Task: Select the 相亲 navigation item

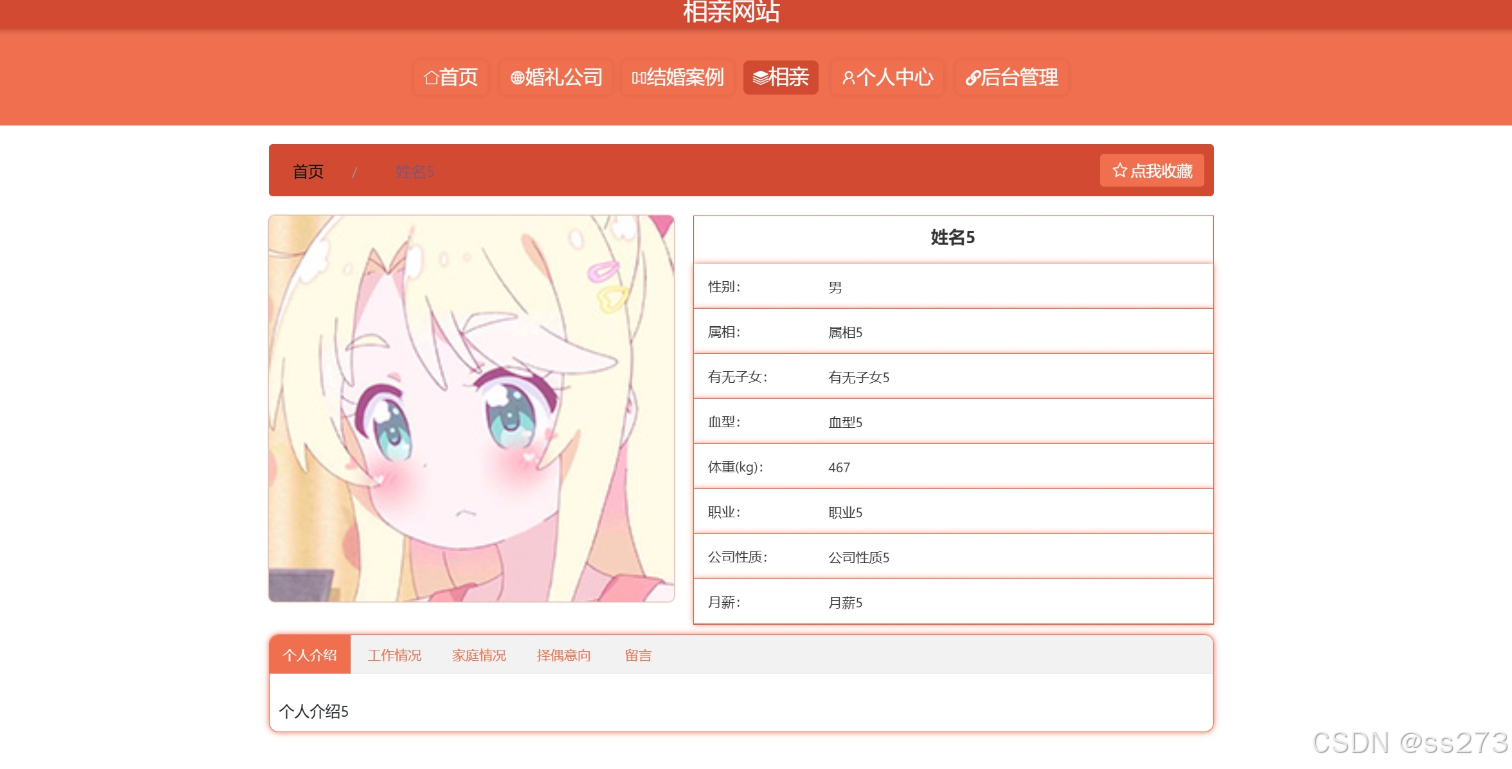Action: [x=781, y=78]
